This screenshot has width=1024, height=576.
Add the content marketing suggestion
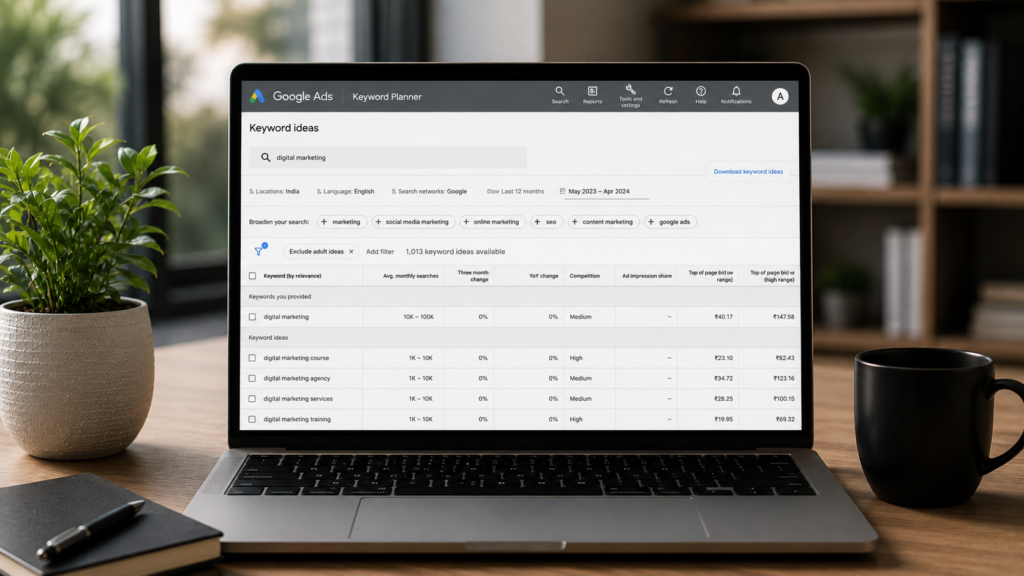(602, 222)
